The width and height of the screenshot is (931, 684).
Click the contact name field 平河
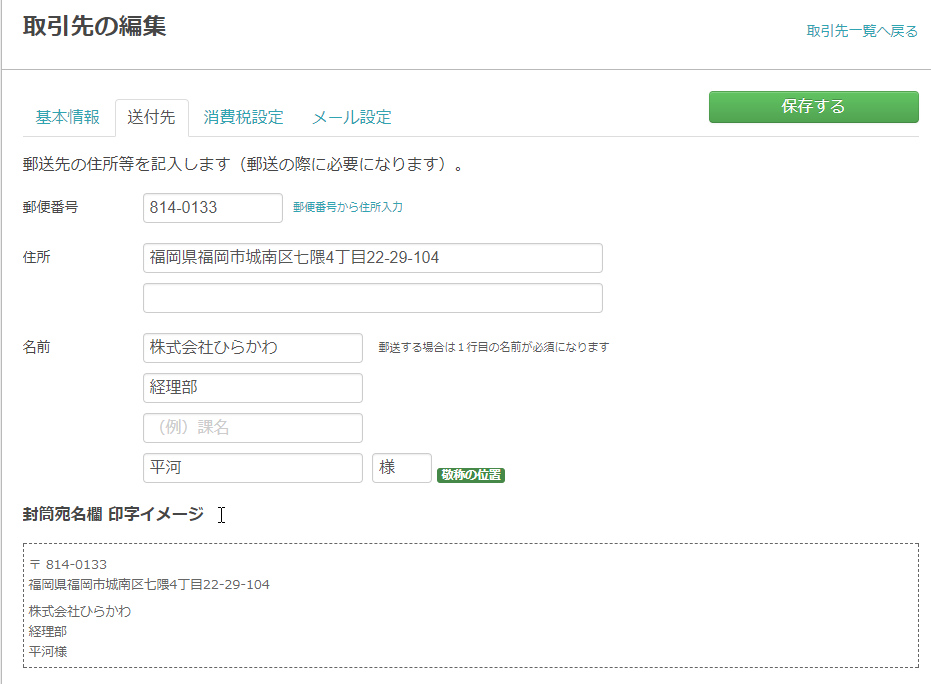coord(253,468)
